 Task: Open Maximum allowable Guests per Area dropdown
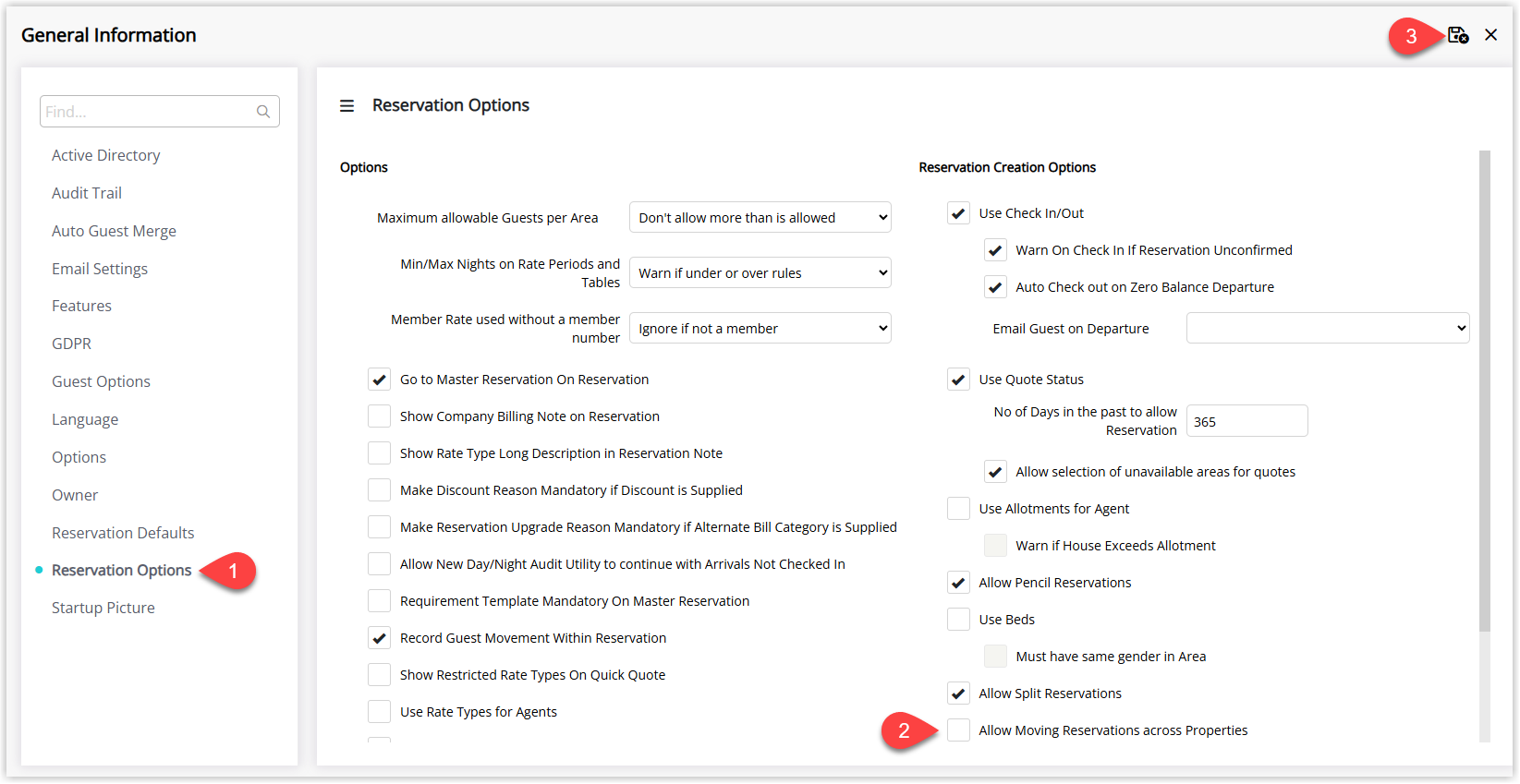click(x=760, y=218)
